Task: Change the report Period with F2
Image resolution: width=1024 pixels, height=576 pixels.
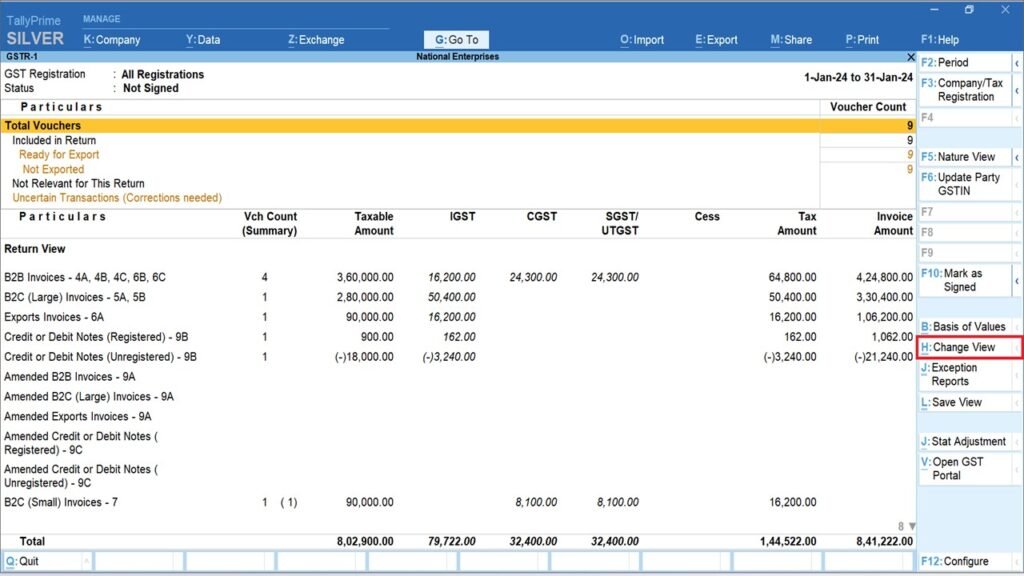Action: (955, 62)
